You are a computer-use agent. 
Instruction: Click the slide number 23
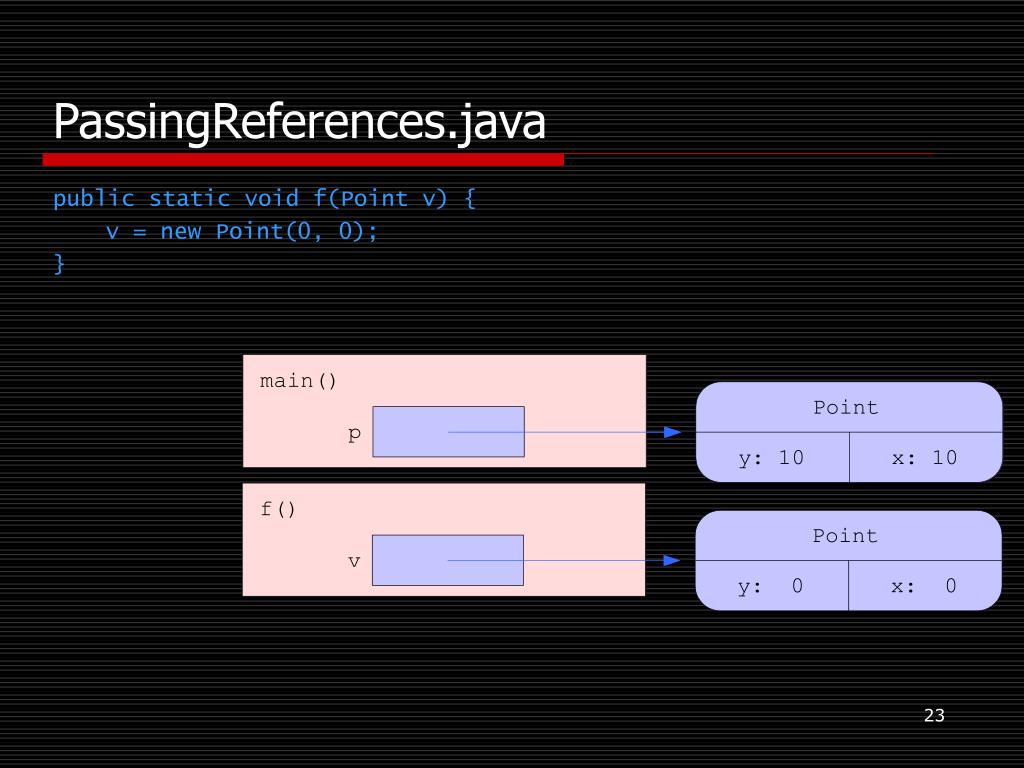934,715
